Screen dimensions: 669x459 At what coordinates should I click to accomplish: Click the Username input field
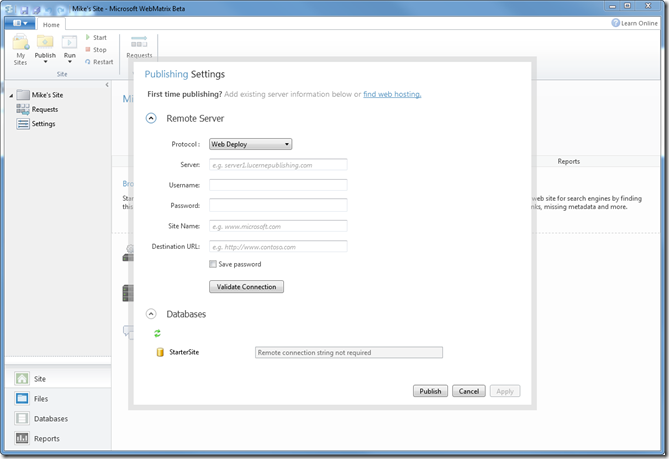[x=278, y=185]
